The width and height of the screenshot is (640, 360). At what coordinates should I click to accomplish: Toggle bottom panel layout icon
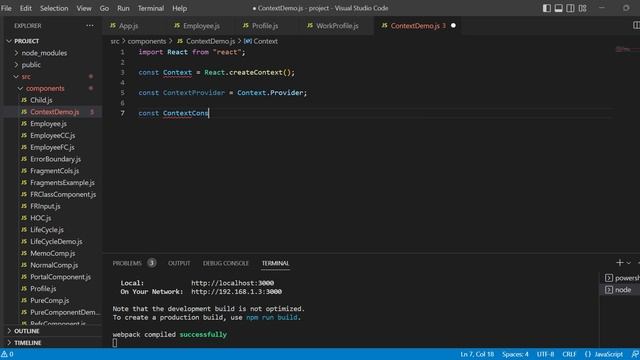558,8
